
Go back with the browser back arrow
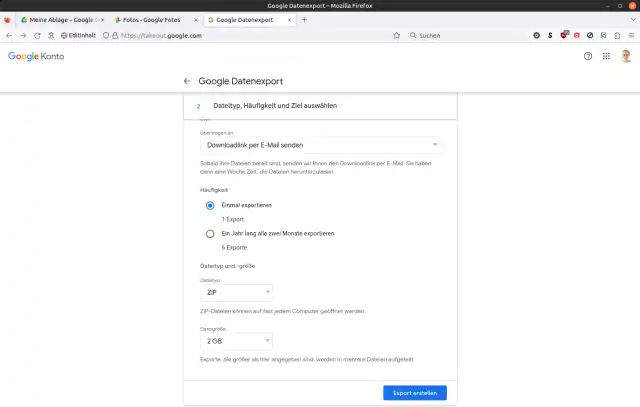click(x=9, y=36)
